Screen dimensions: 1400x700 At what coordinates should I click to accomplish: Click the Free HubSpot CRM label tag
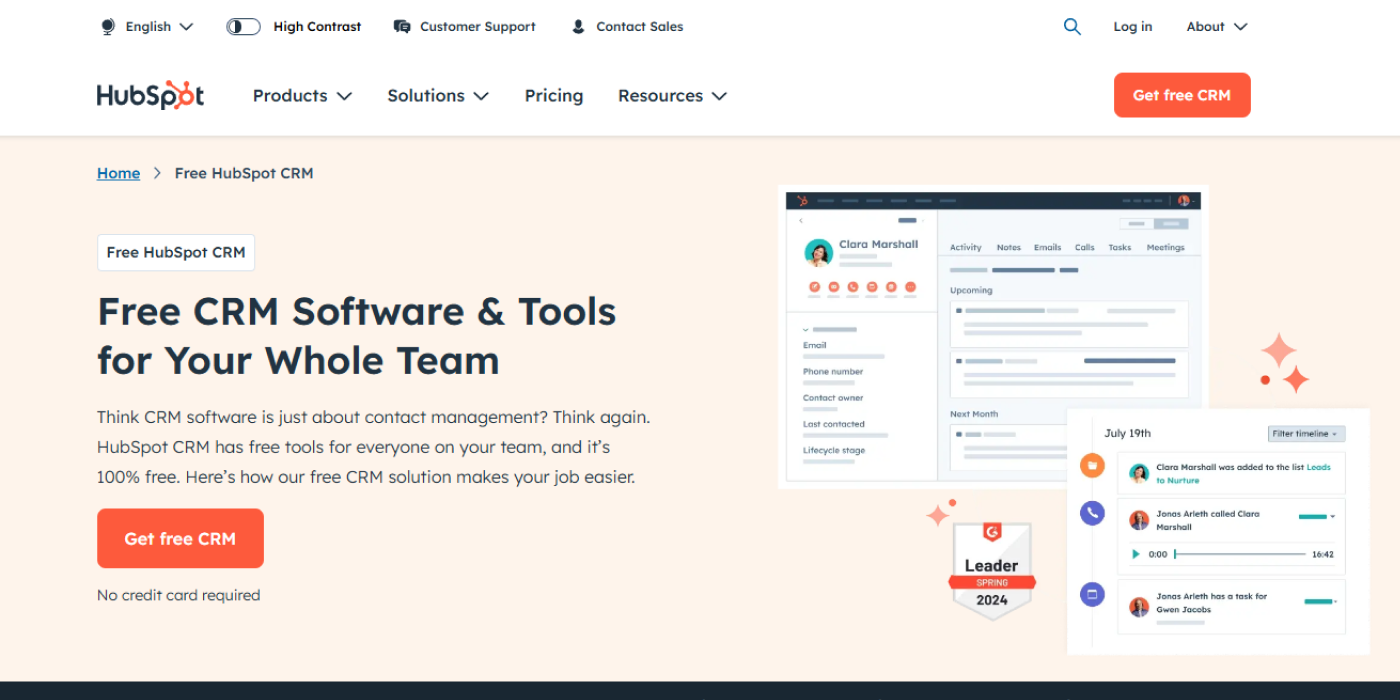(176, 252)
